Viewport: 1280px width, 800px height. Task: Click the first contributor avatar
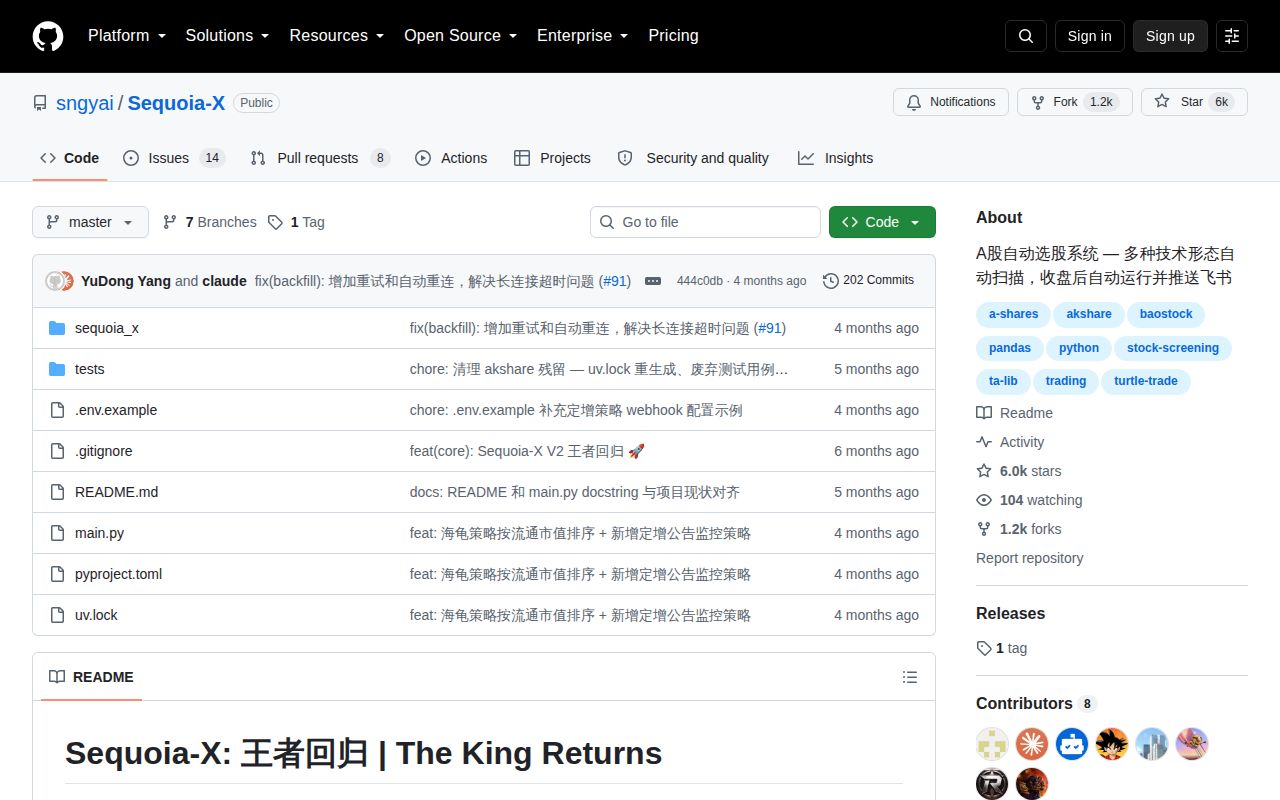(x=992, y=744)
